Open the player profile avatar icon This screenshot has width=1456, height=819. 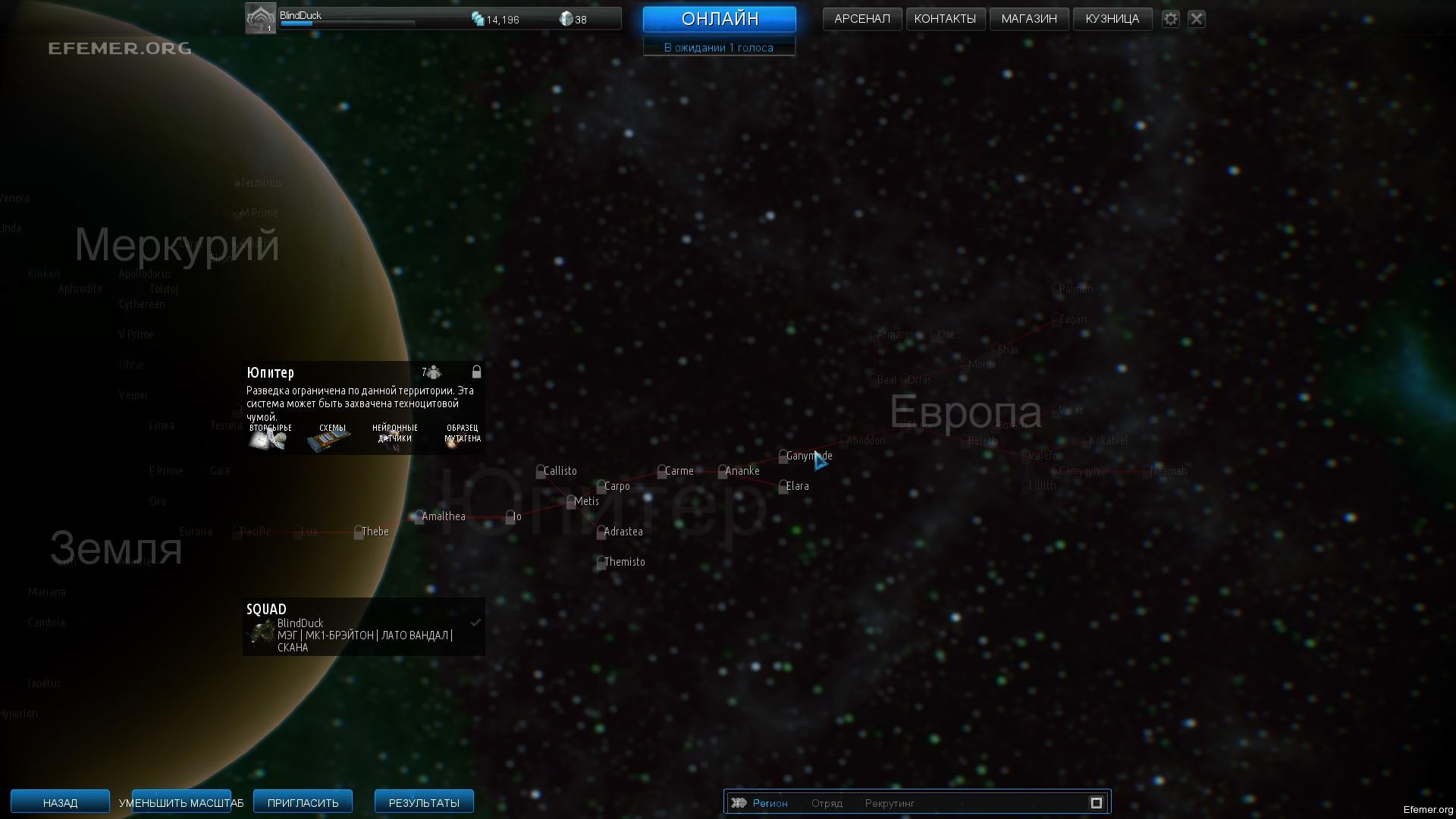coord(260,18)
